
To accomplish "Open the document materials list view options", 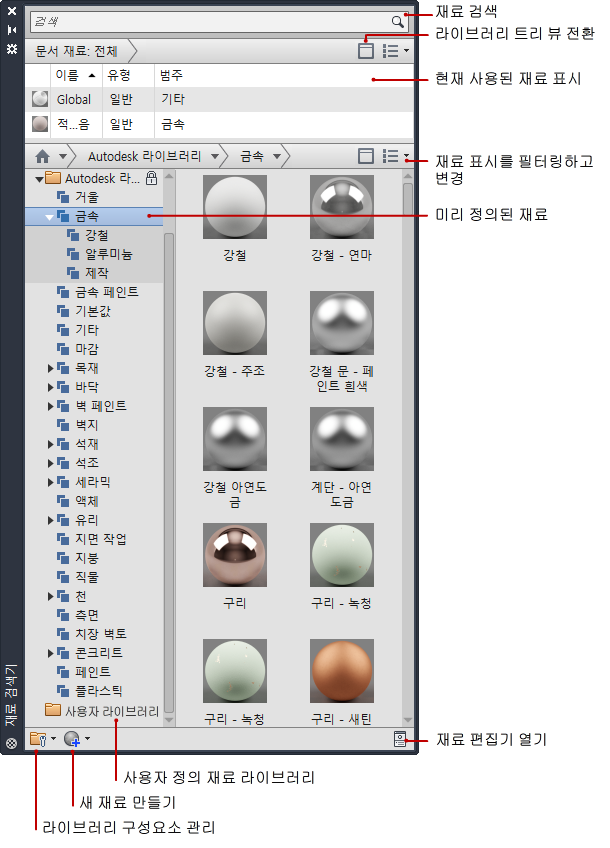I will click(x=395, y=51).
